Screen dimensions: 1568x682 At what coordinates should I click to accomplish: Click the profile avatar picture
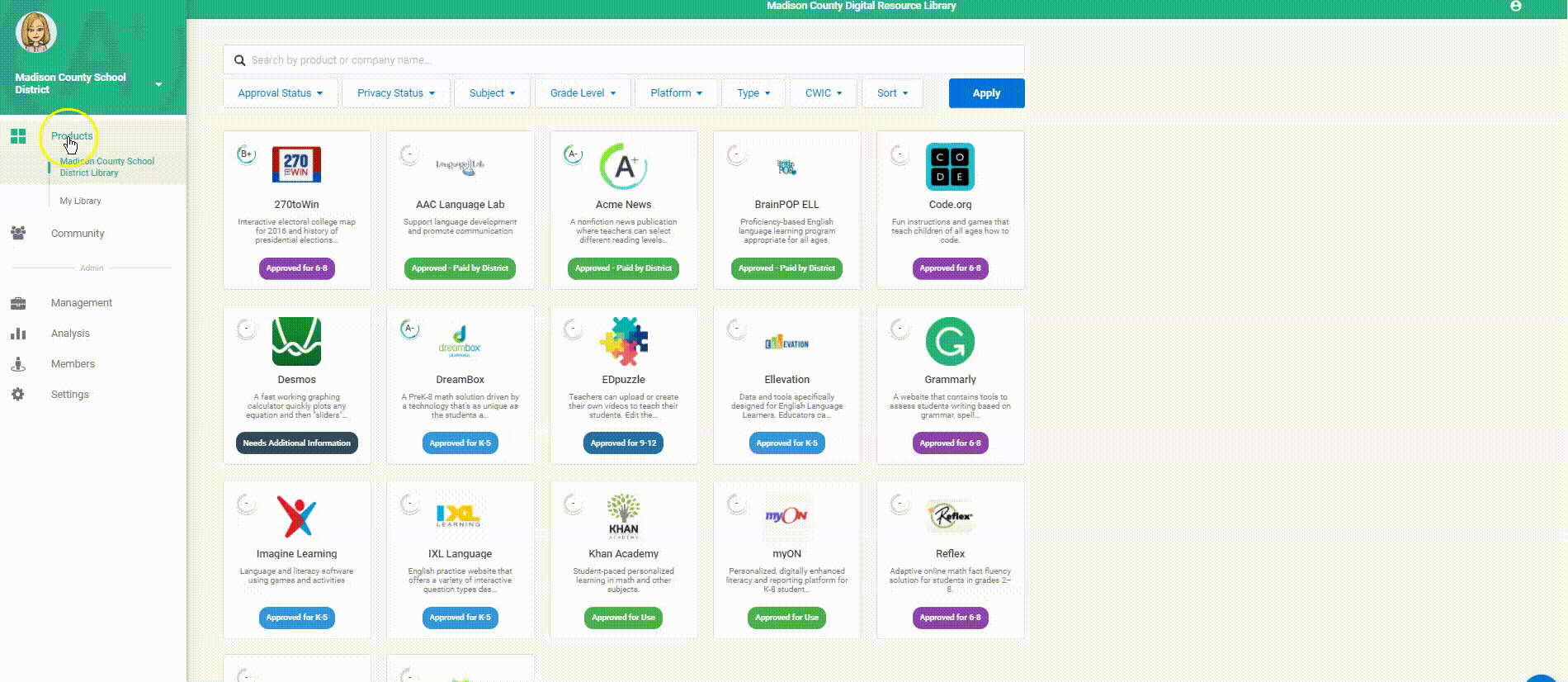(x=35, y=33)
